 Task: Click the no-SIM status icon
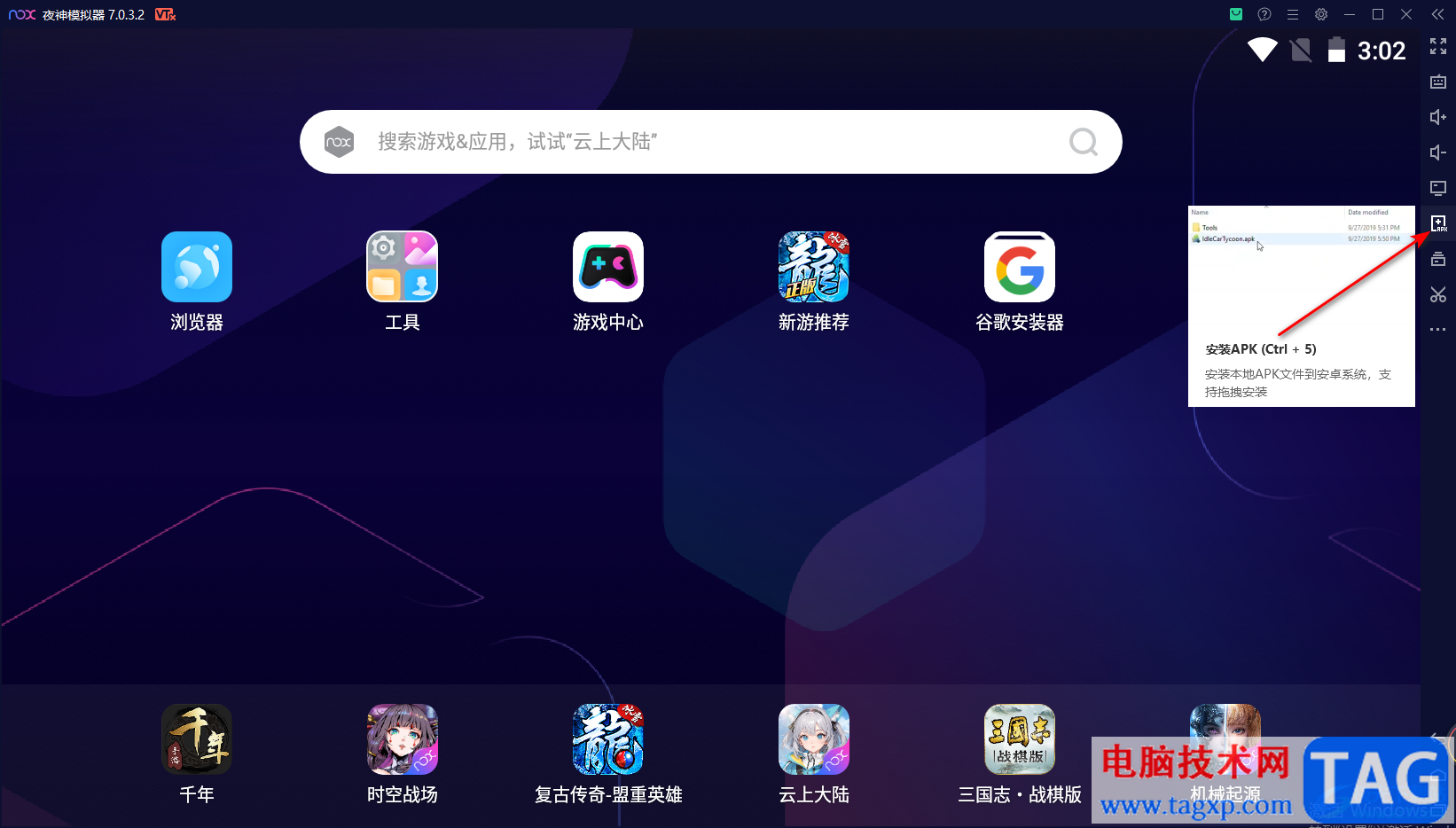click(1301, 50)
